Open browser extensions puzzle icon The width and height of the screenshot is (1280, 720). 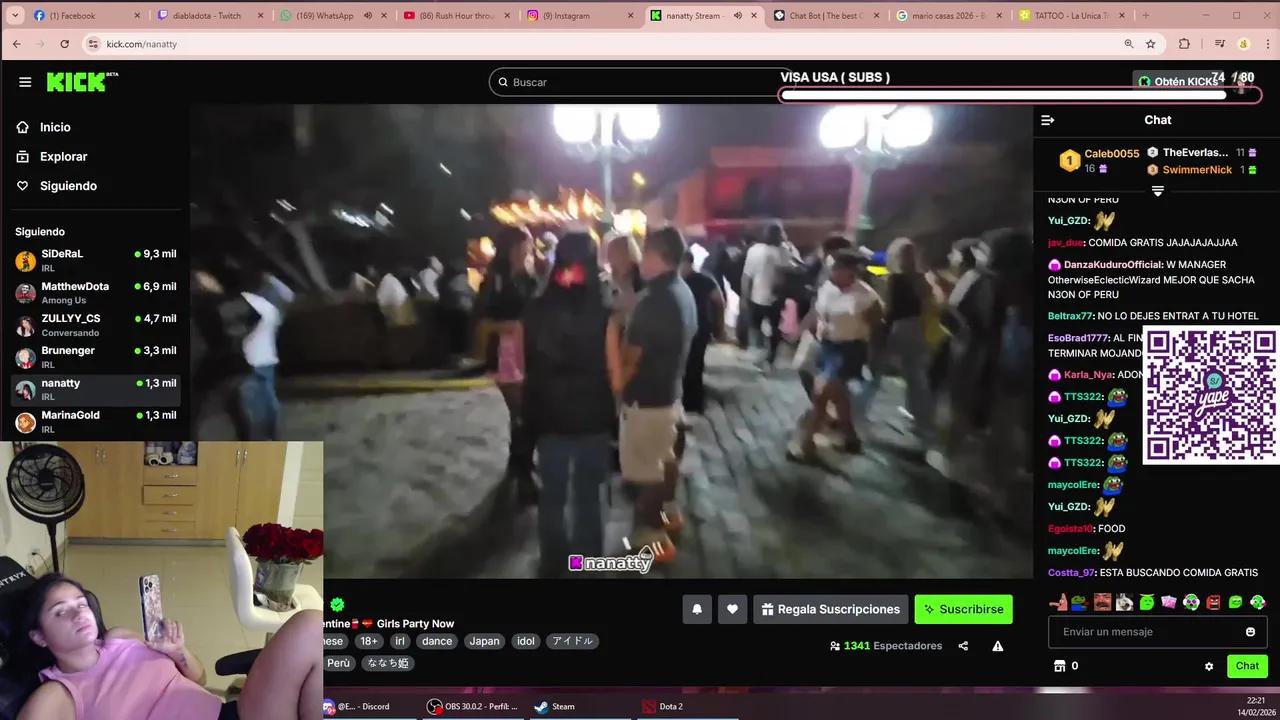[1185, 44]
